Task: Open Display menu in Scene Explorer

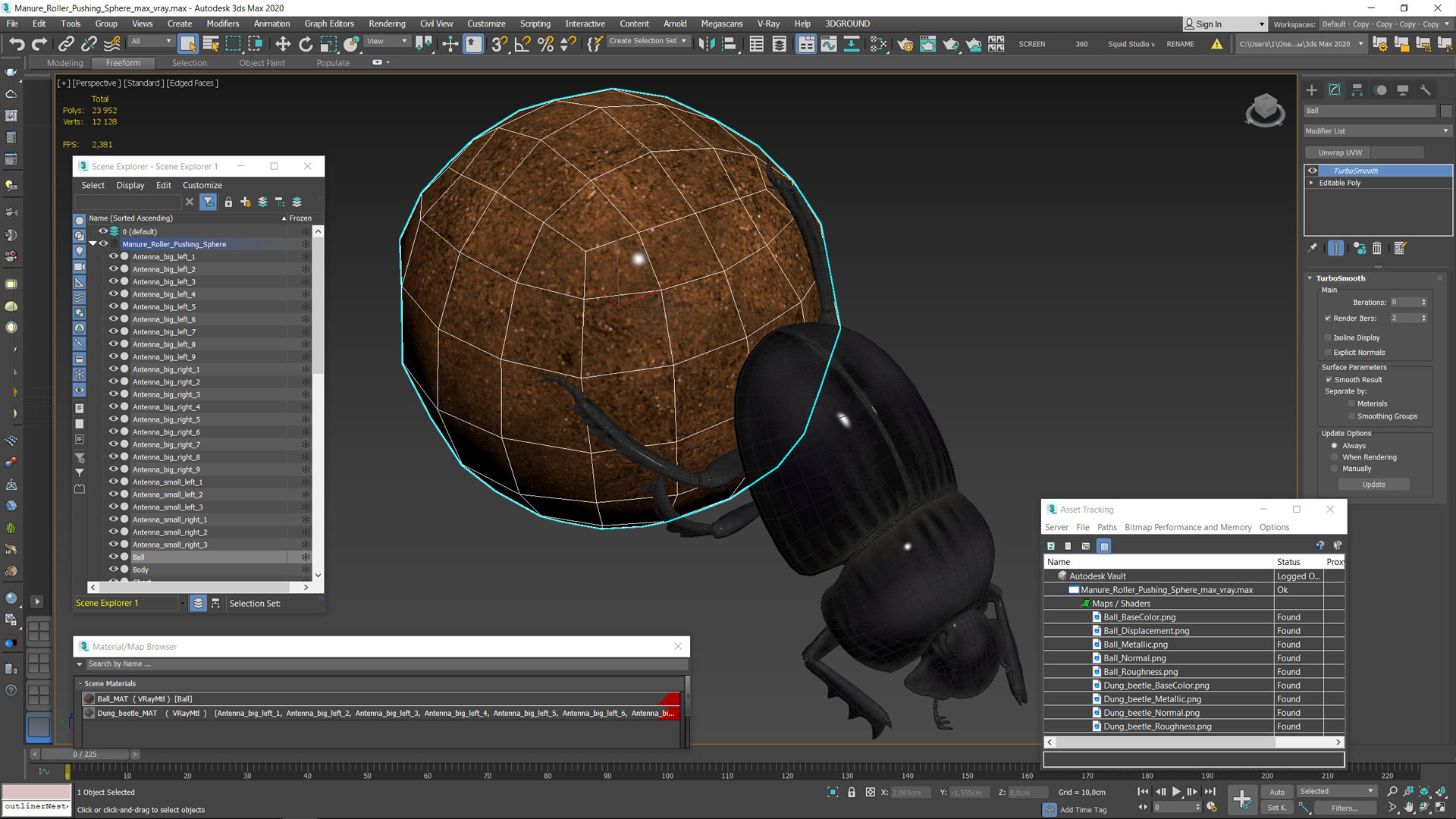Action: [130, 185]
